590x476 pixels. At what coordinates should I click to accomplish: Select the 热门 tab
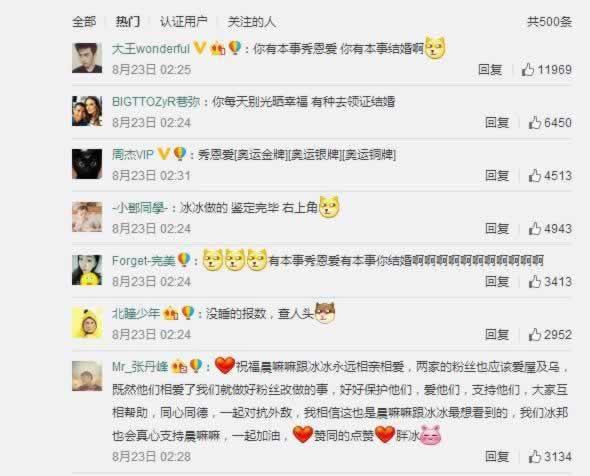[x=128, y=21]
